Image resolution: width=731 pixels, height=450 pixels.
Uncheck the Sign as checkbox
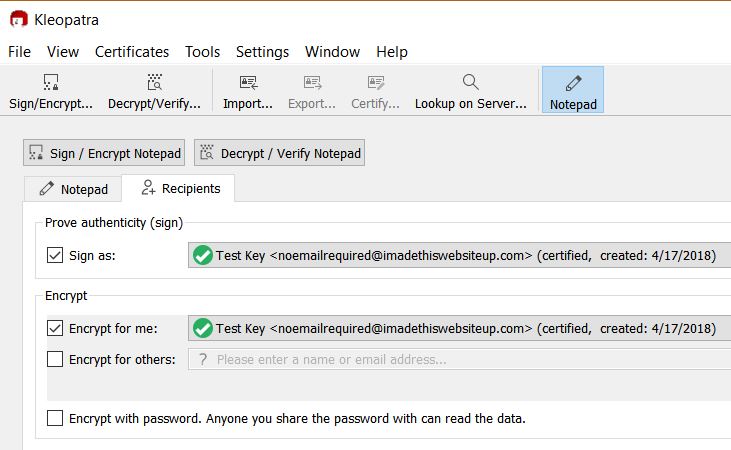point(55,255)
